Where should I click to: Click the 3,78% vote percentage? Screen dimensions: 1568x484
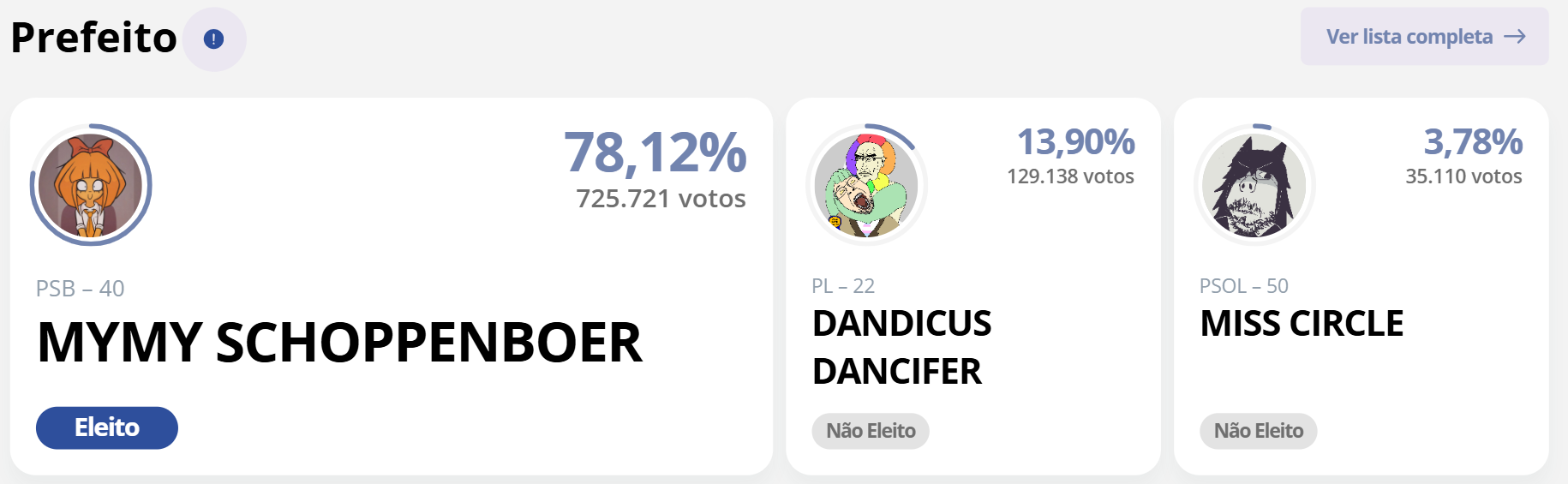pyautogui.click(x=1473, y=142)
